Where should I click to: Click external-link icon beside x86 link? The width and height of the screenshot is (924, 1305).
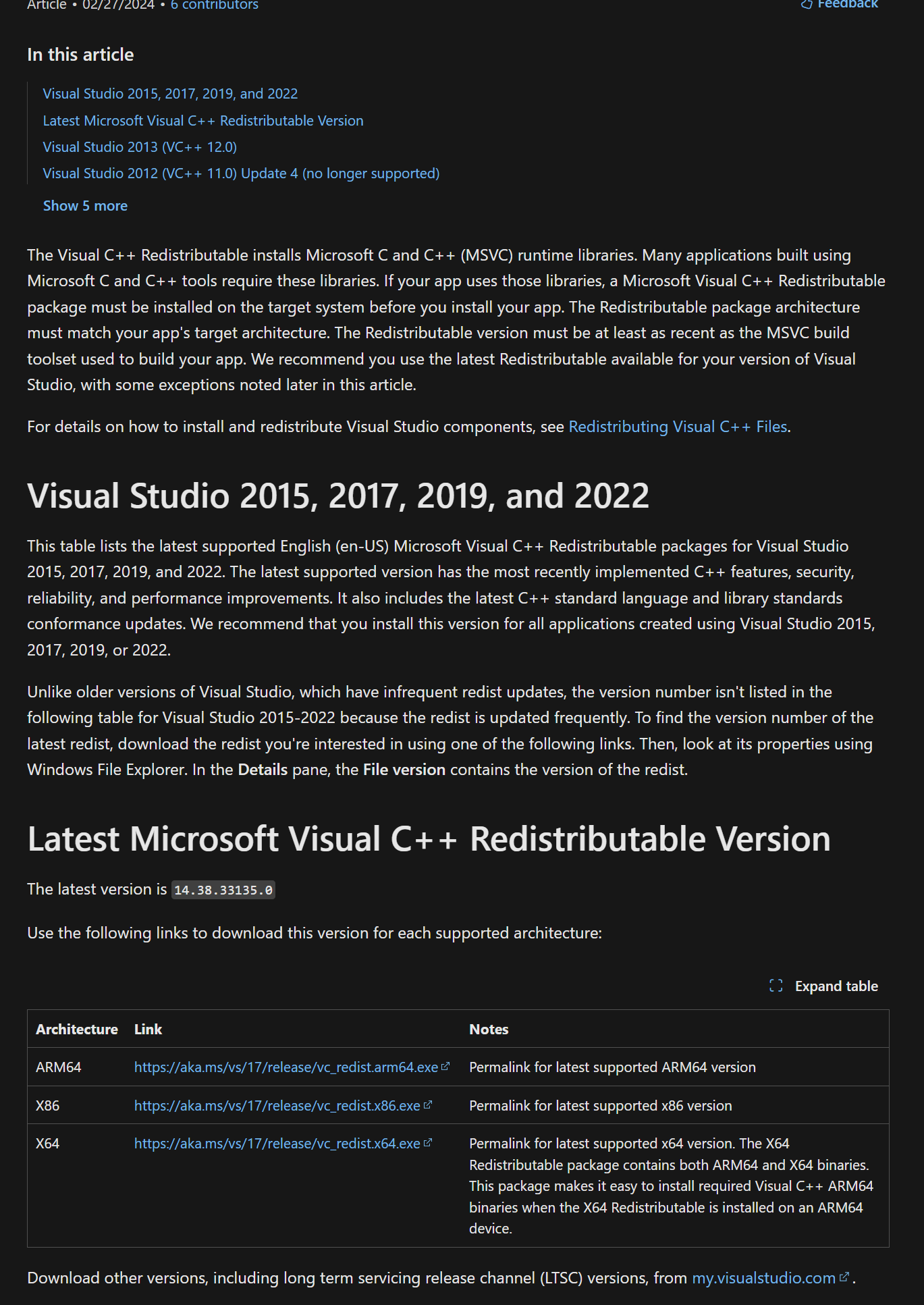coord(427,1105)
